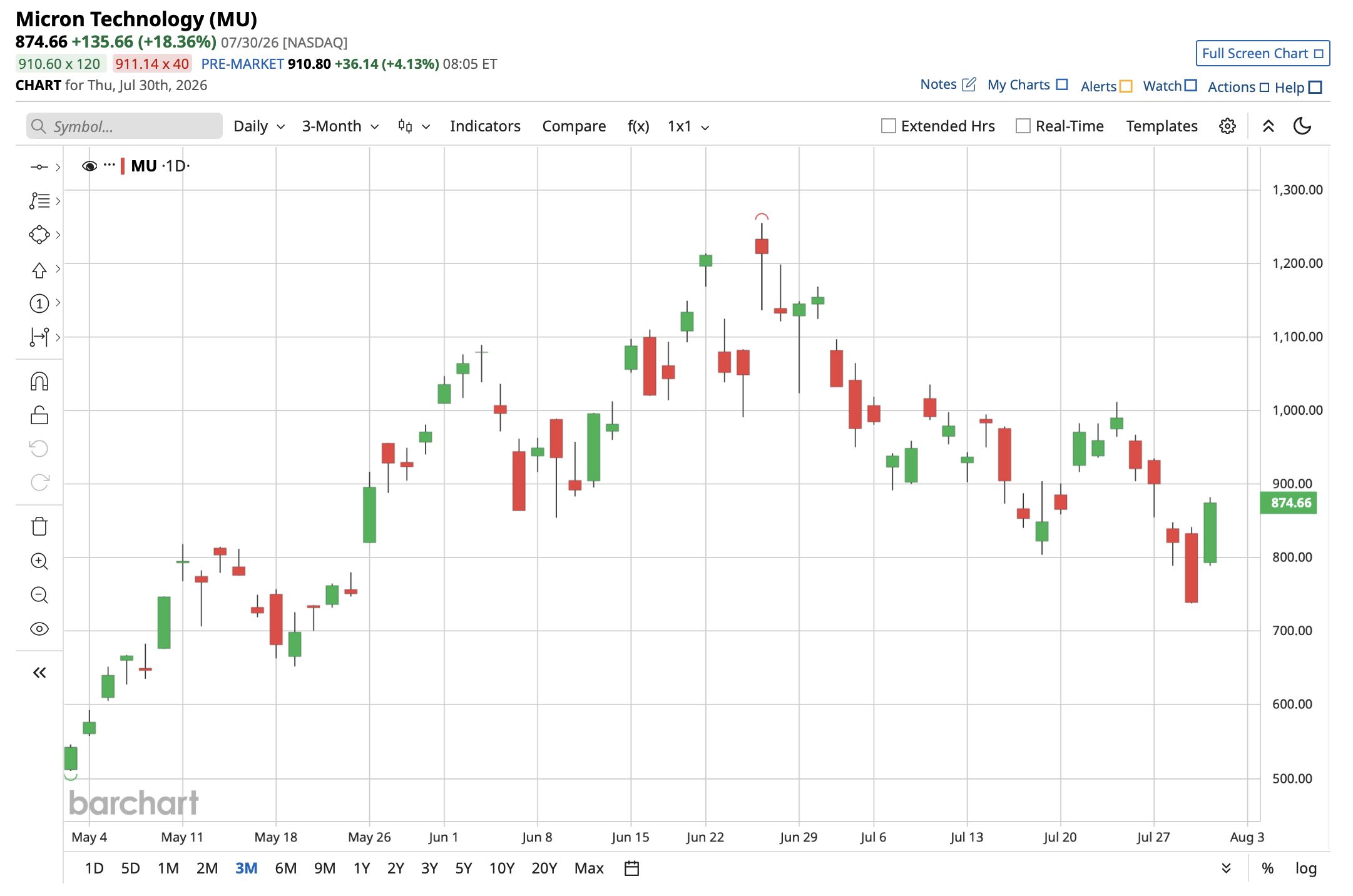Select the 1D time range

[94, 868]
